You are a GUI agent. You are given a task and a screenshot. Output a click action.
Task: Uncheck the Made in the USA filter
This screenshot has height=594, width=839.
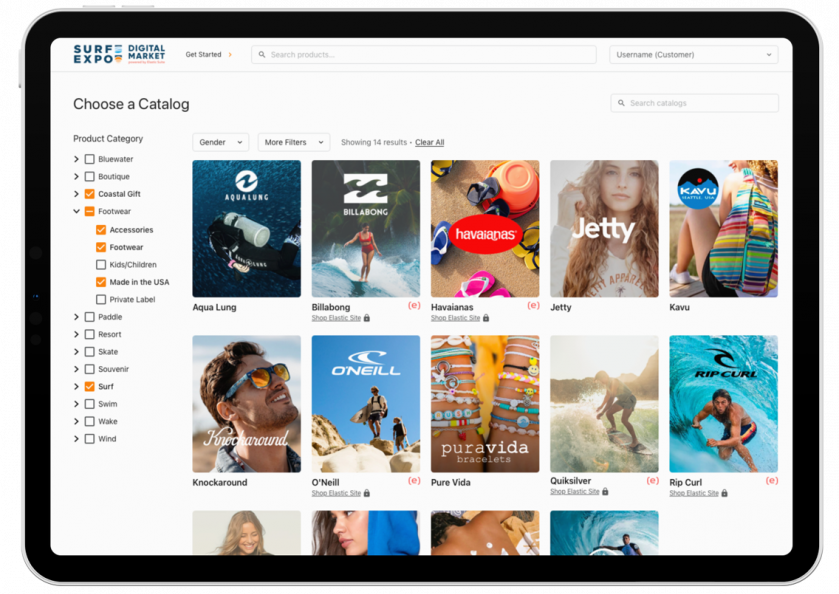(101, 282)
